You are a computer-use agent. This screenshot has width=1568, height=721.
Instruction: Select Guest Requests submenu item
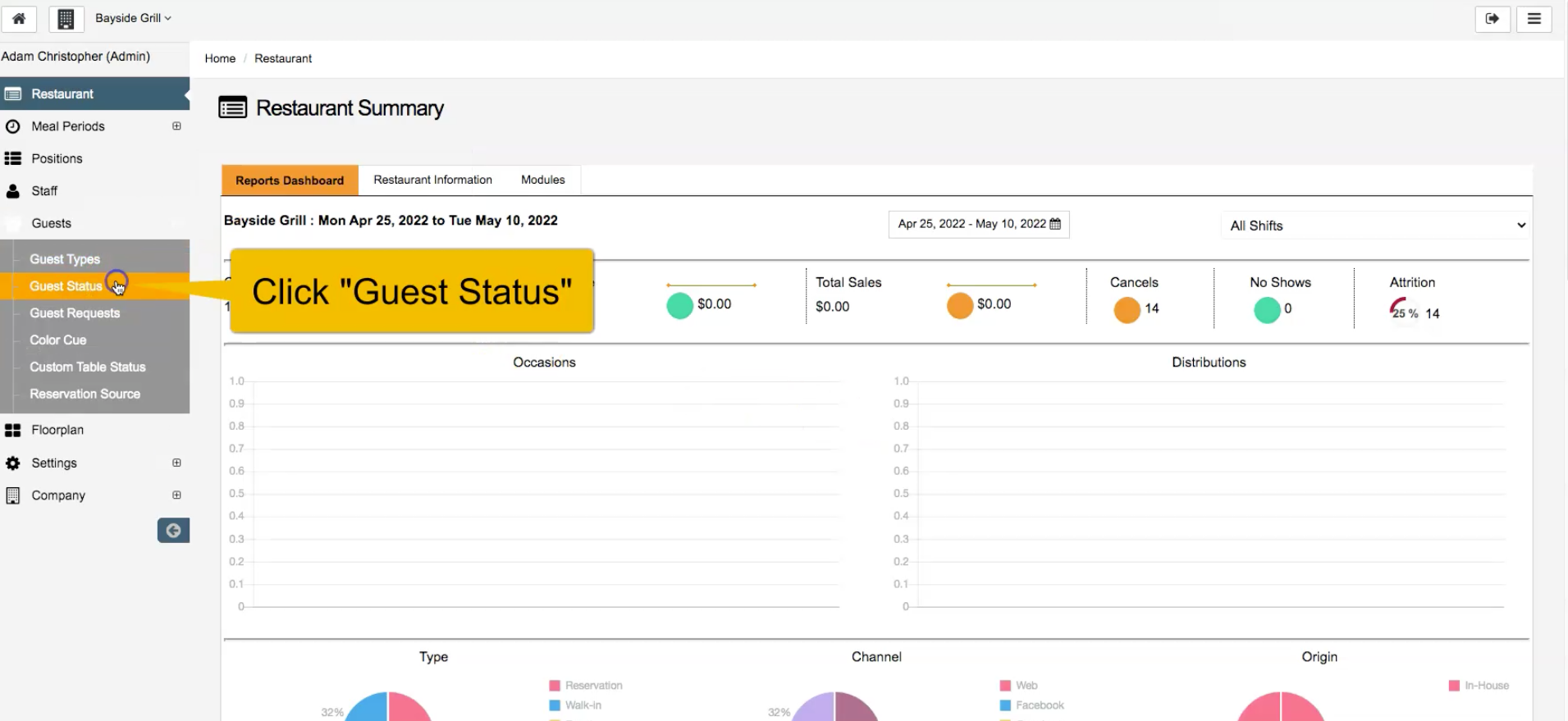pos(75,313)
